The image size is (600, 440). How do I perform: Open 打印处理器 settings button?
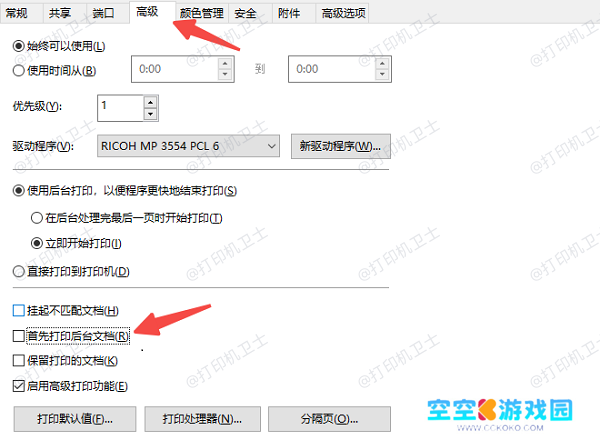pos(202,419)
